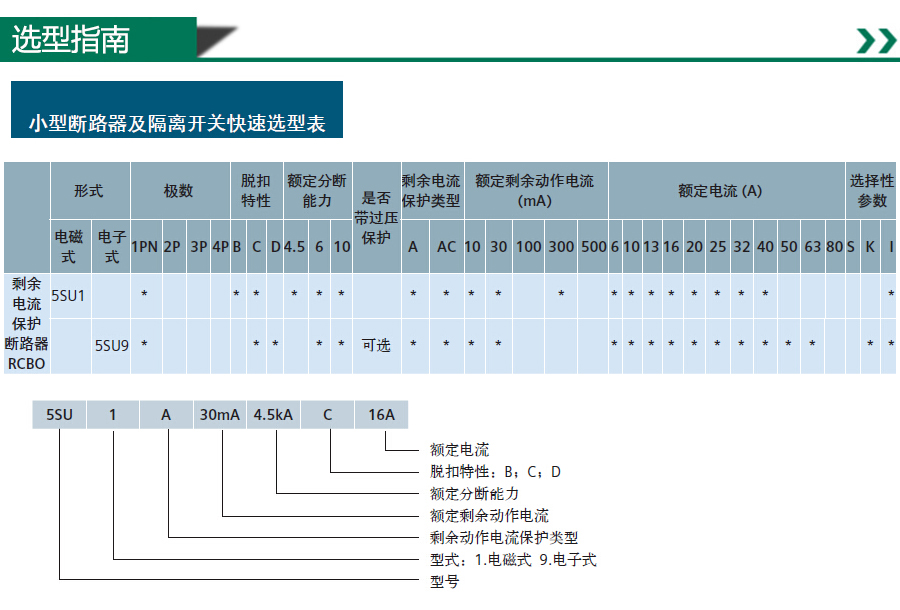Screen dimensions: 900x610
Task: Click the 5SU box in the model code
Action: click(x=59, y=414)
